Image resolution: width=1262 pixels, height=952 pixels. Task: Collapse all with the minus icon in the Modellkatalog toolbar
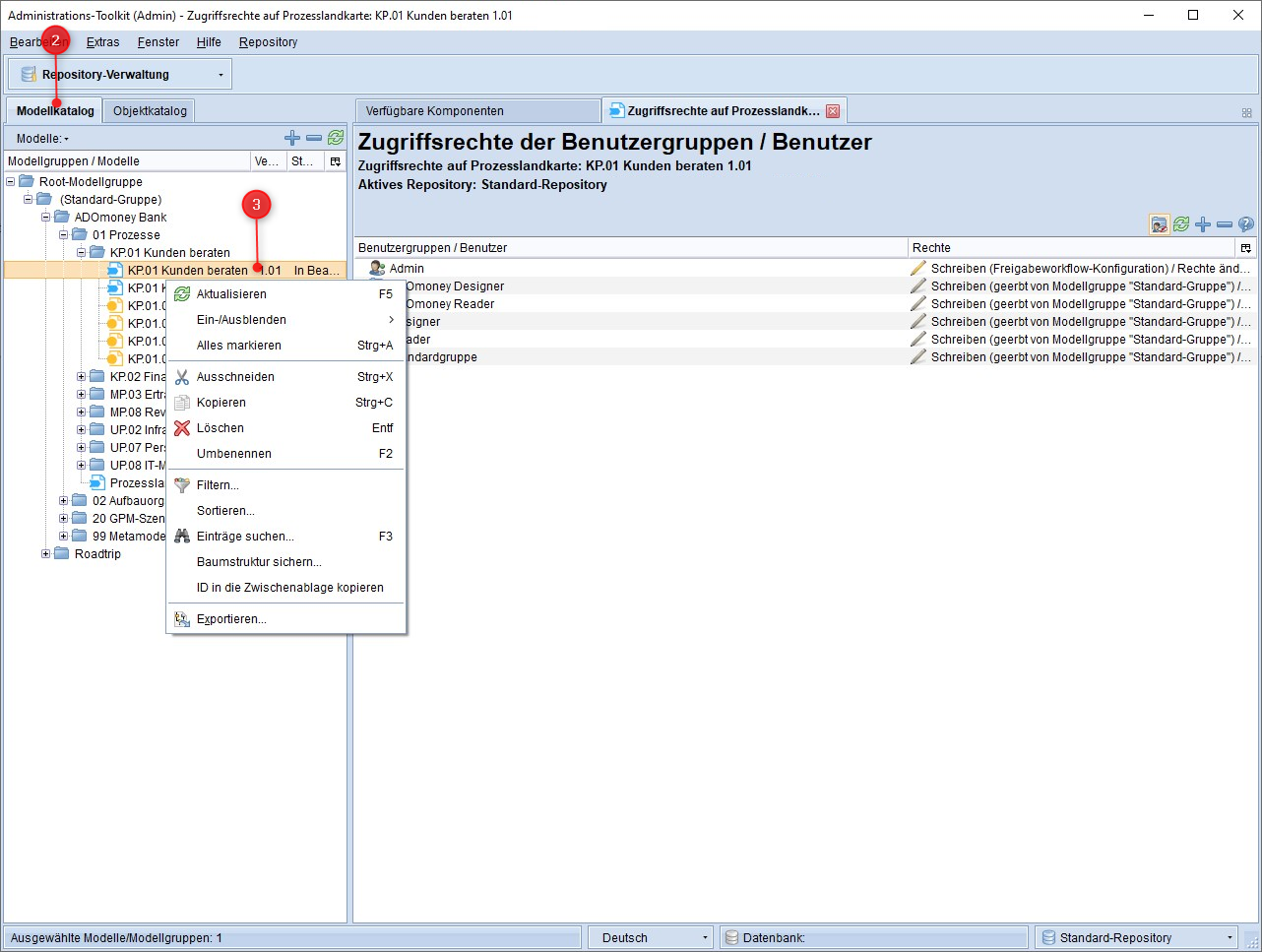pos(314,138)
